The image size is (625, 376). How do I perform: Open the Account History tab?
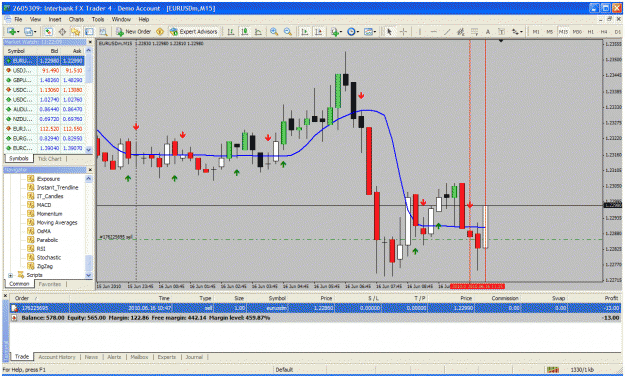pyautogui.click(x=57, y=357)
